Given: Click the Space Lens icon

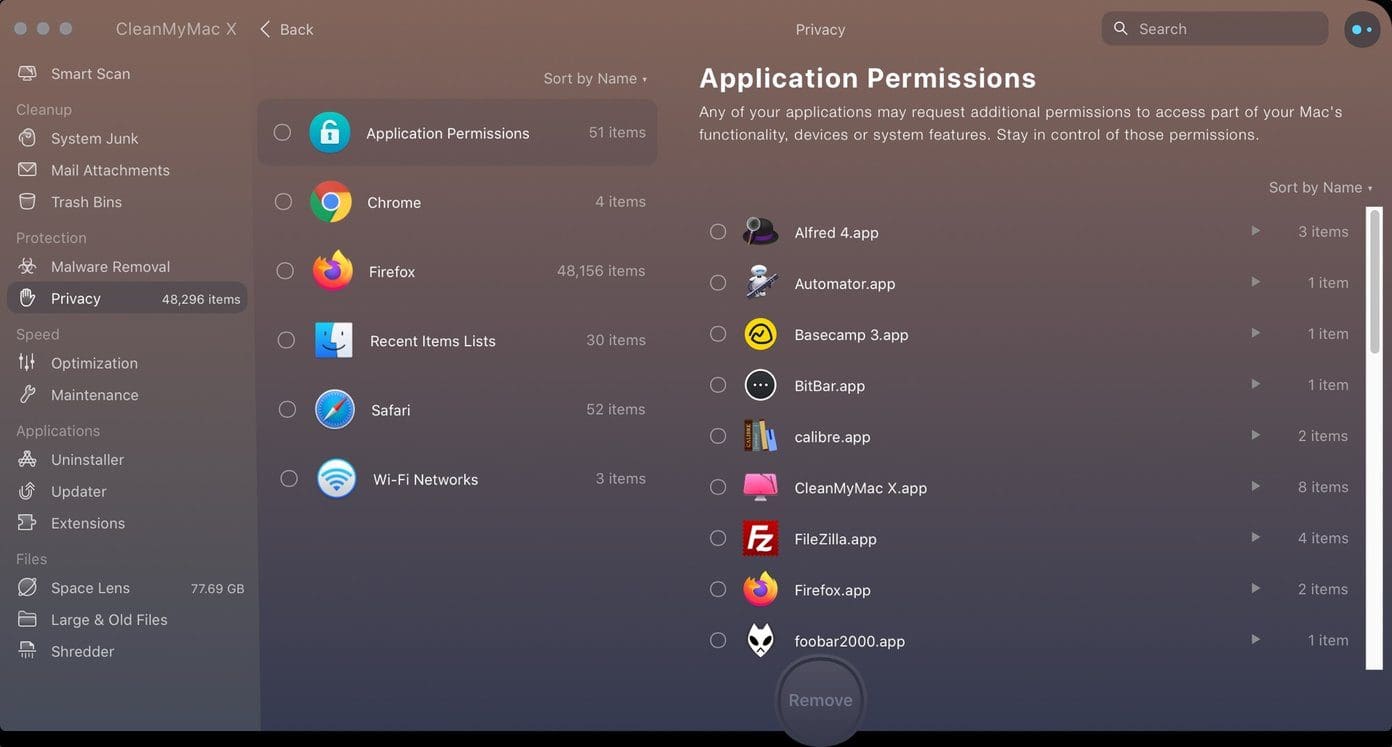Looking at the screenshot, I should point(28,588).
